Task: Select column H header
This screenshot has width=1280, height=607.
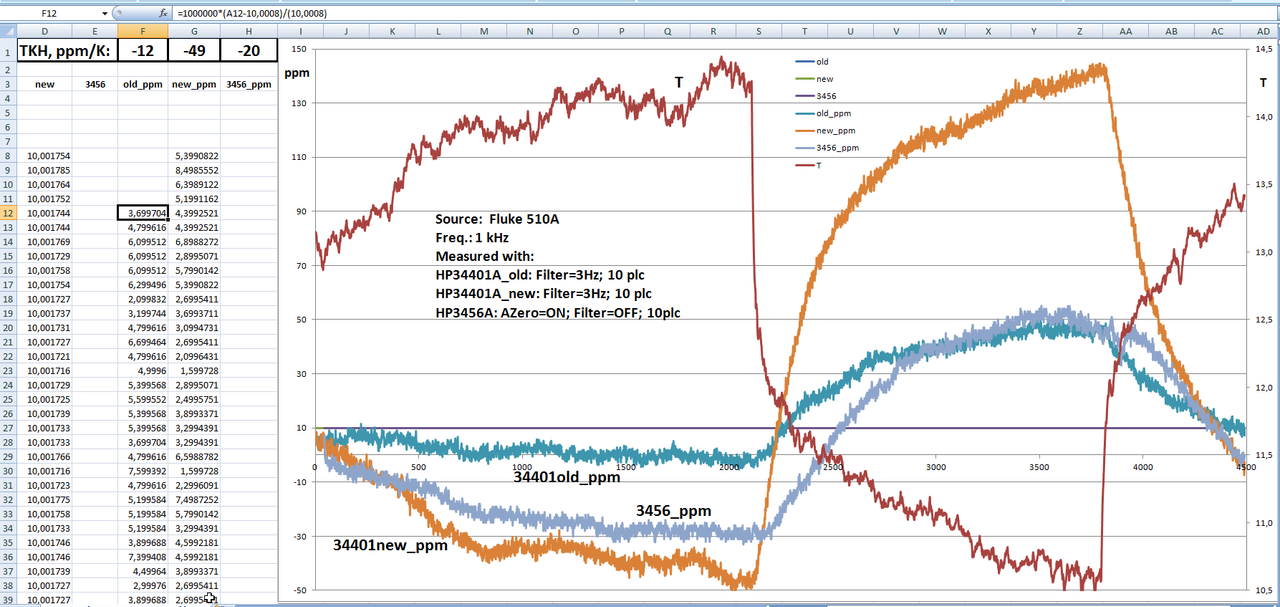Action: pyautogui.click(x=248, y=32)
